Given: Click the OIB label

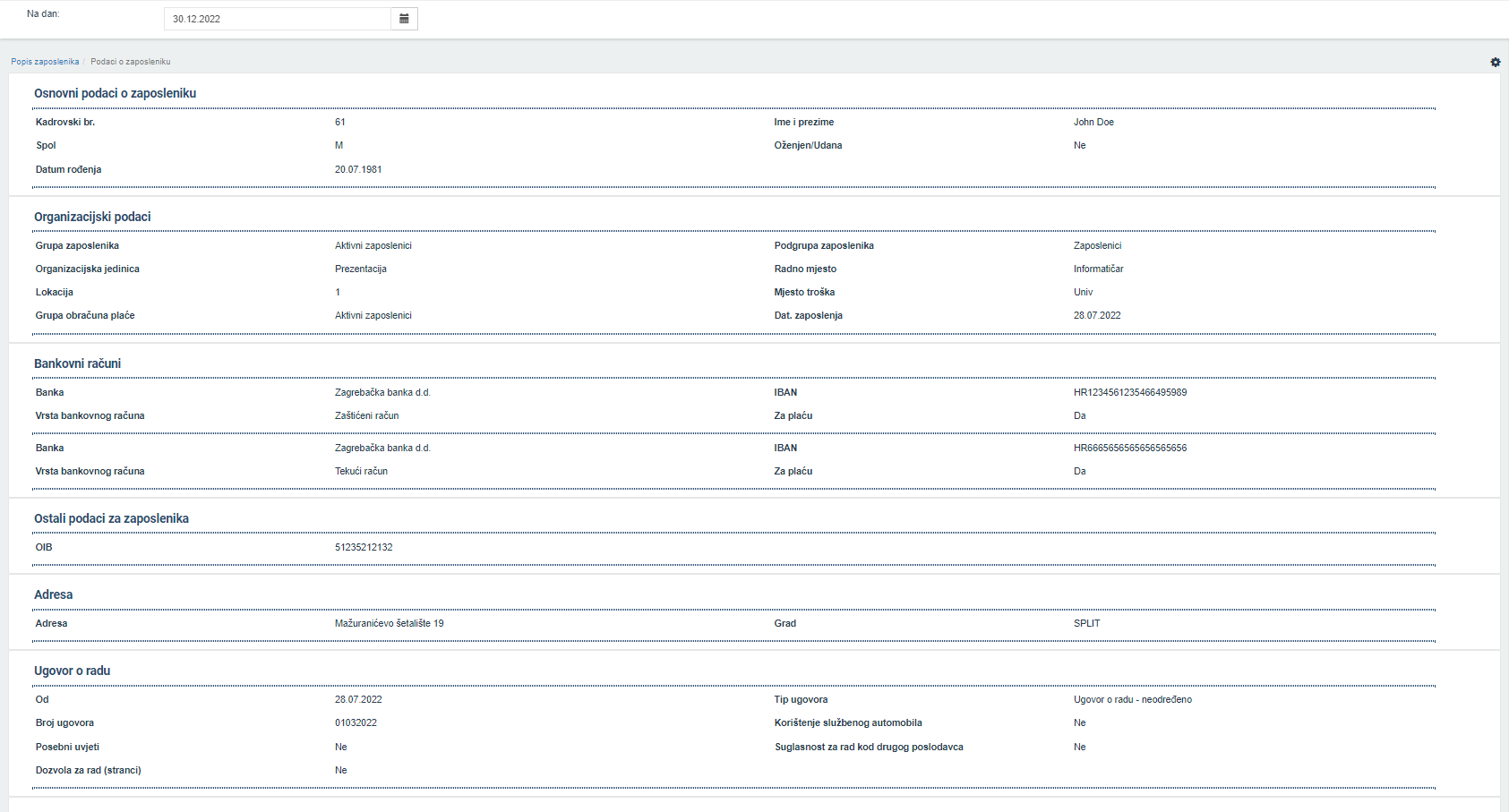Looking at the screenshot, I should (x=44, y=547).
